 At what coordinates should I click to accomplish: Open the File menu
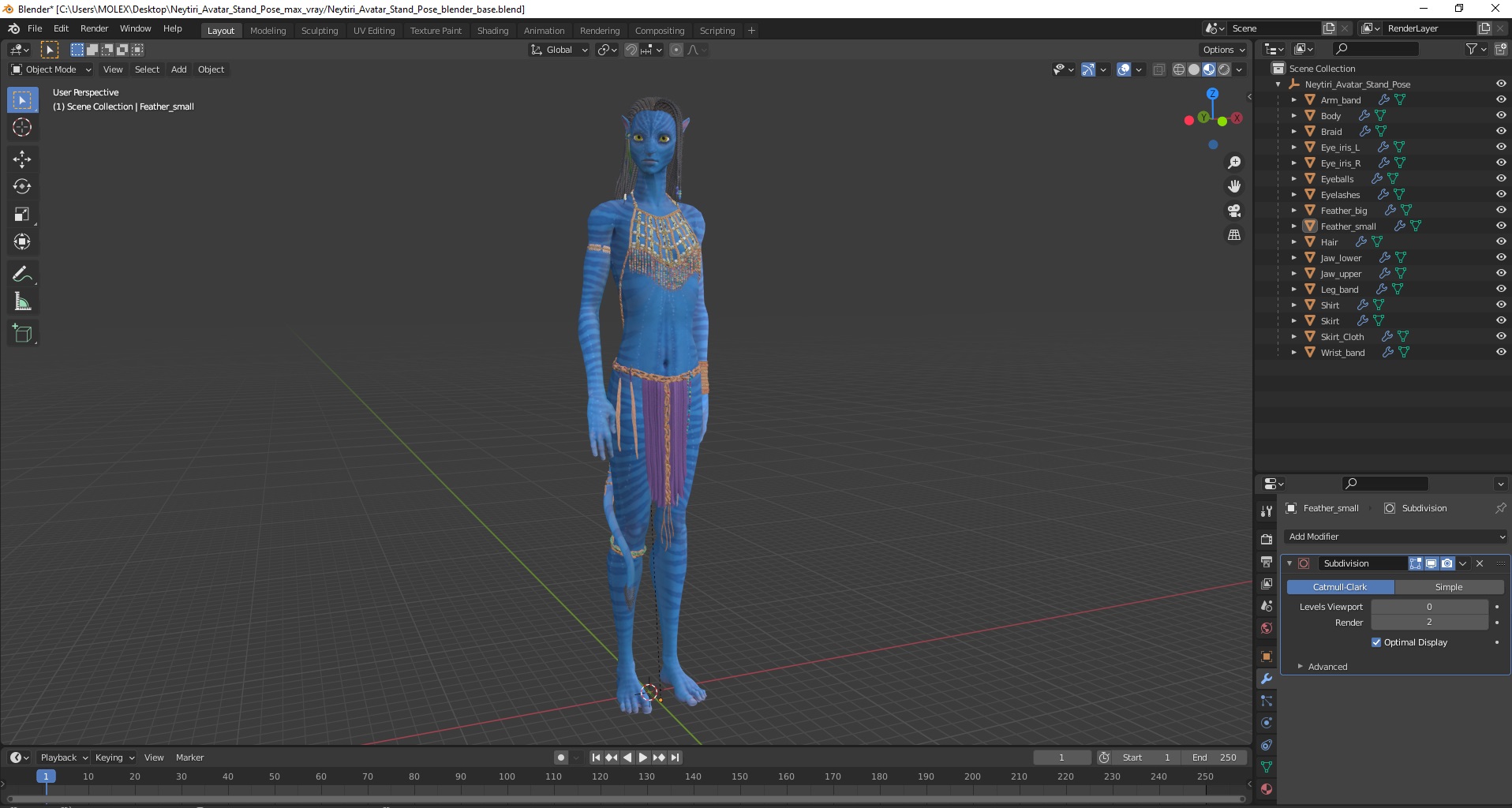click(x=35, y=28)
